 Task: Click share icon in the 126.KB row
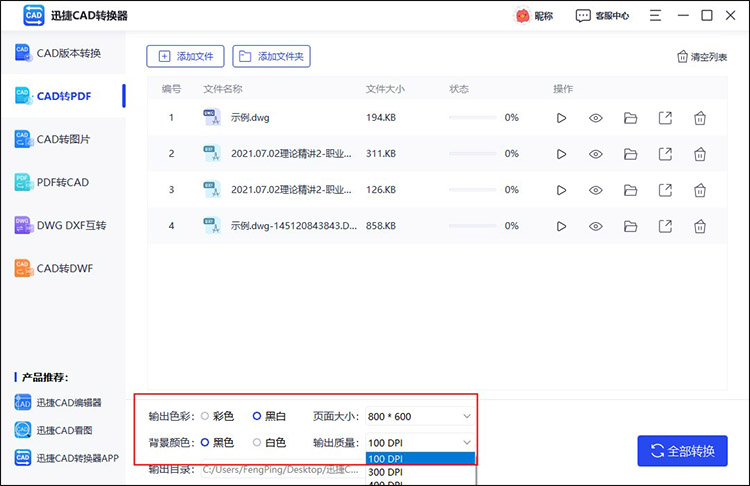pos(665,190)
